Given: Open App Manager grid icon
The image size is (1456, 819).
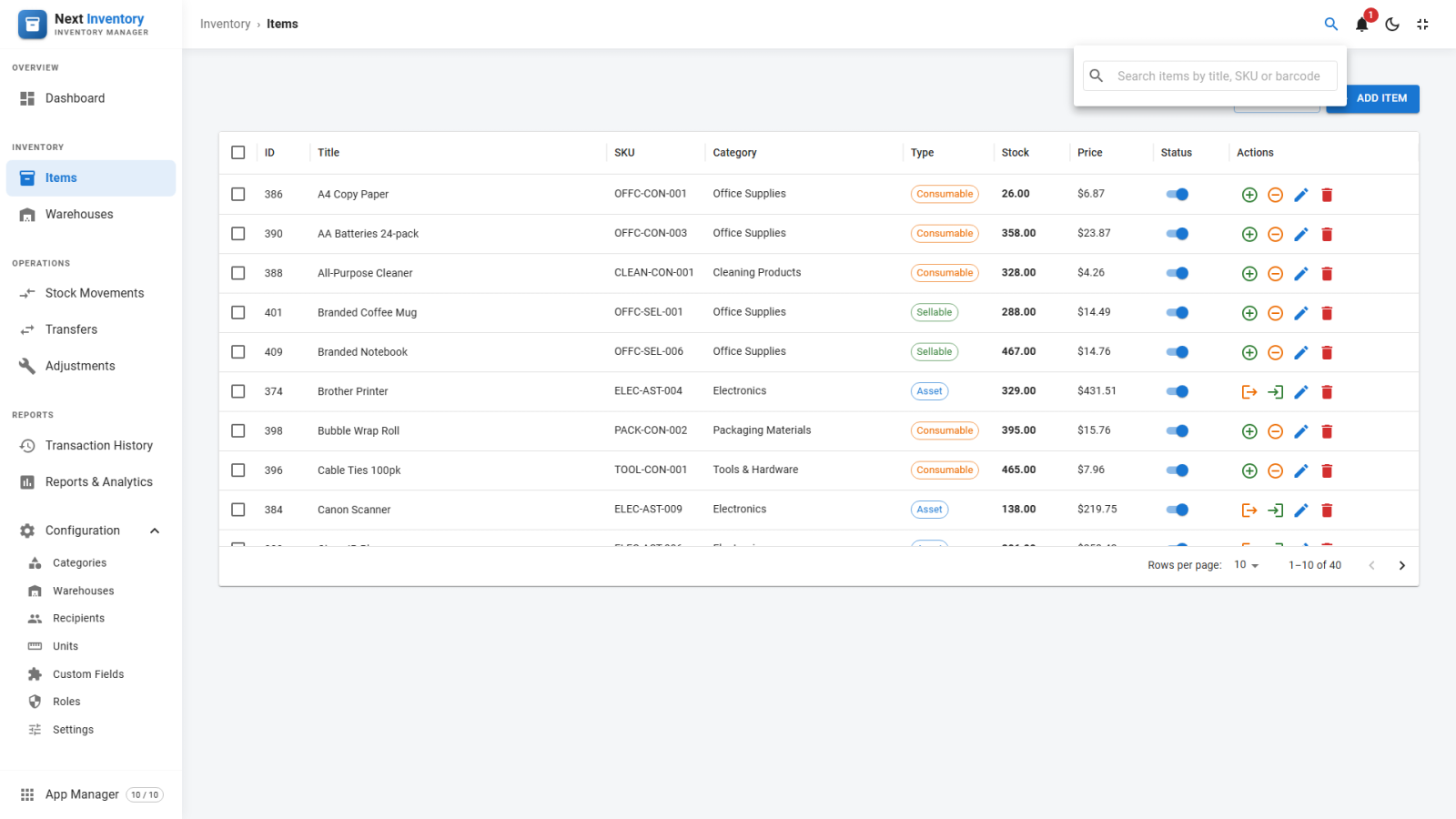Looking at the screenshot, I should [x=27, y=794].
